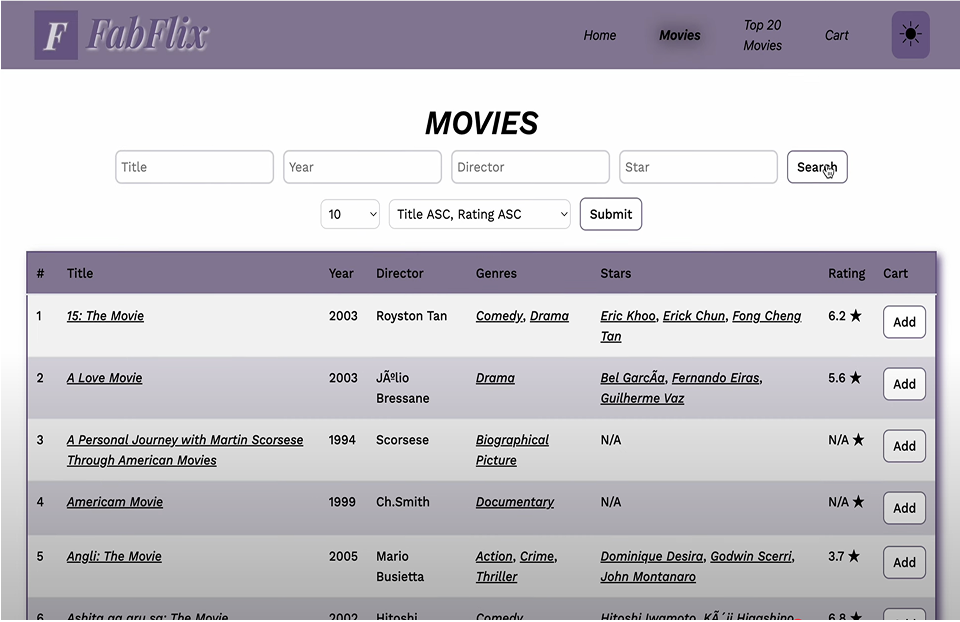Open the Angli: The Movie title link
Viewport: 960px width, 622px height.
[114, 556]
